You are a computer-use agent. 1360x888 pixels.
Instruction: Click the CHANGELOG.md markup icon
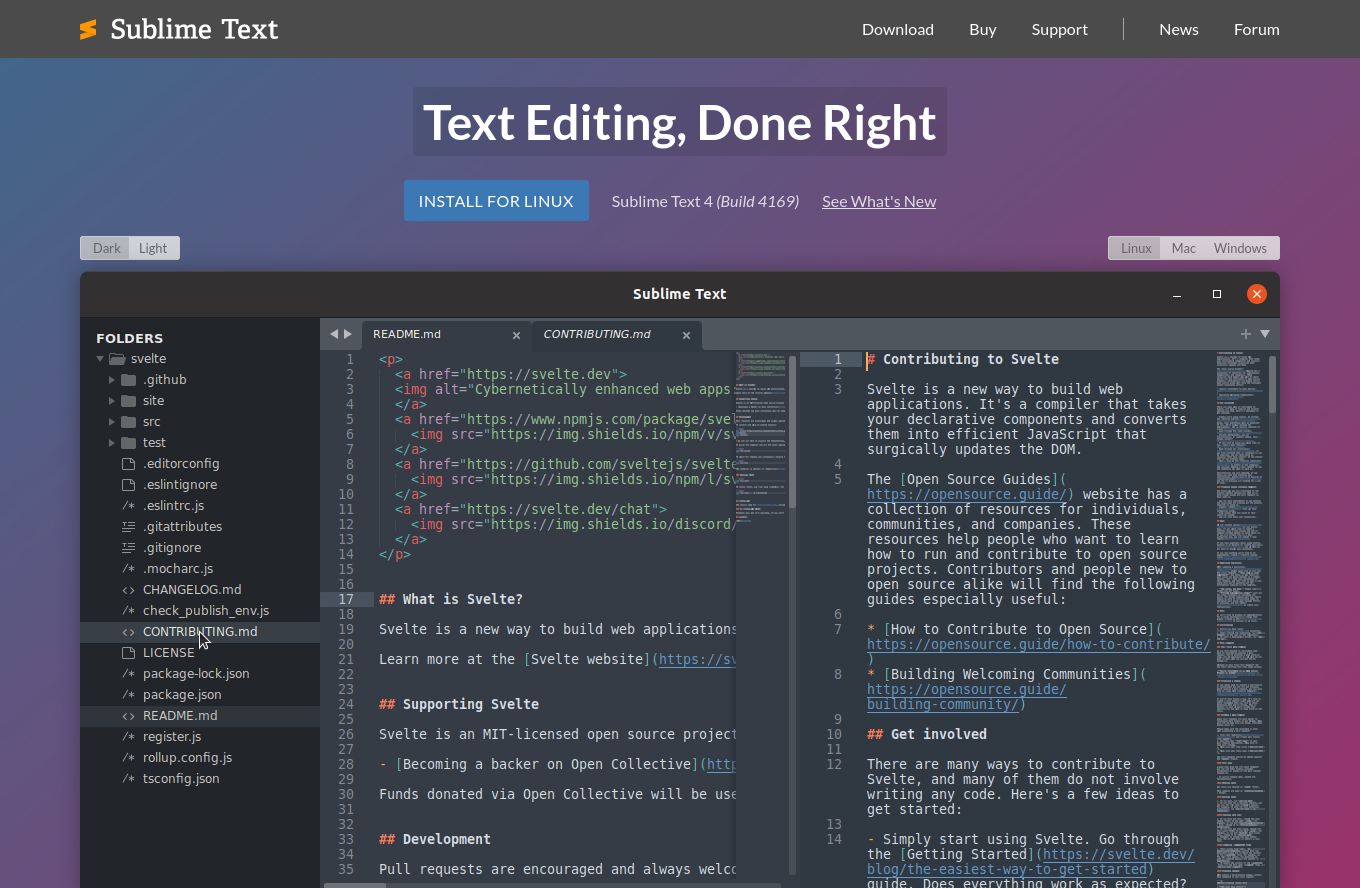coord(128,590)
